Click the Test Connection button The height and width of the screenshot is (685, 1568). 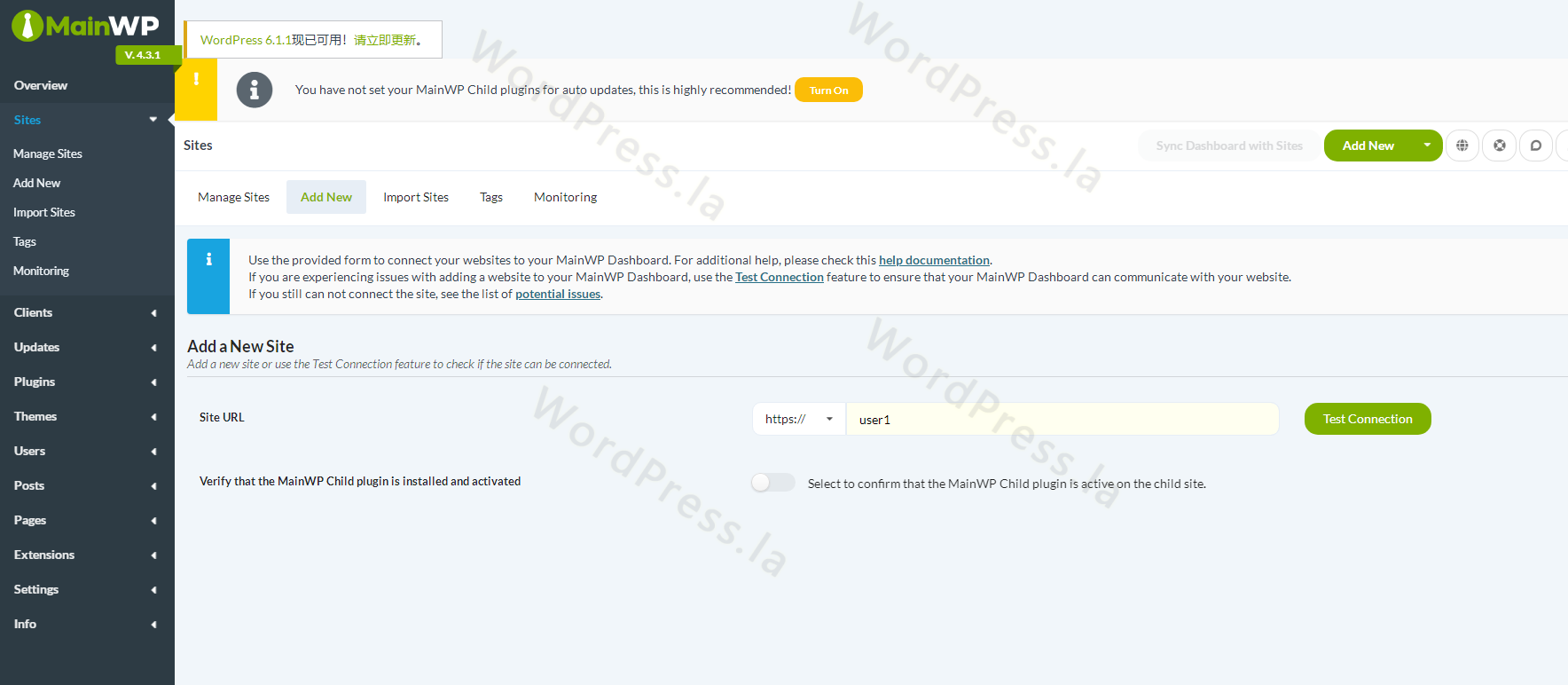1367,419
